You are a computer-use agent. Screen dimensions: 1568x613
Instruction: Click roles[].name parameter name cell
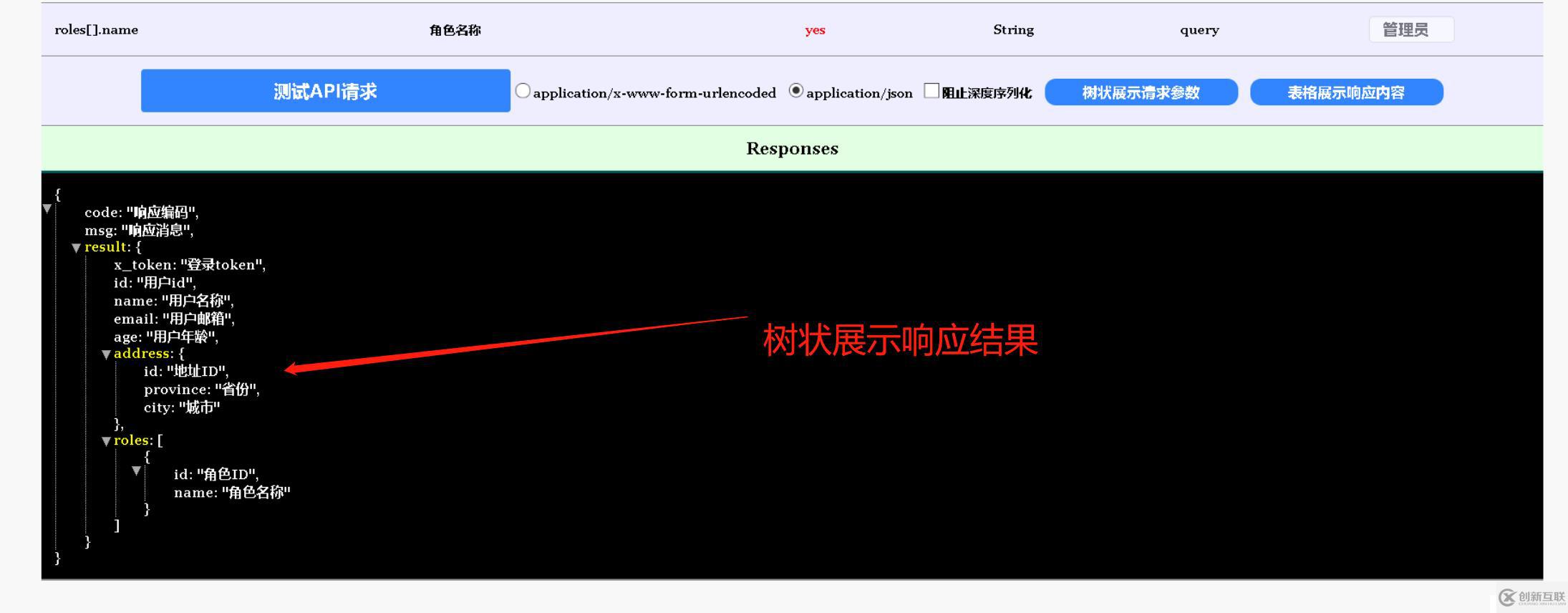[97, 29]
